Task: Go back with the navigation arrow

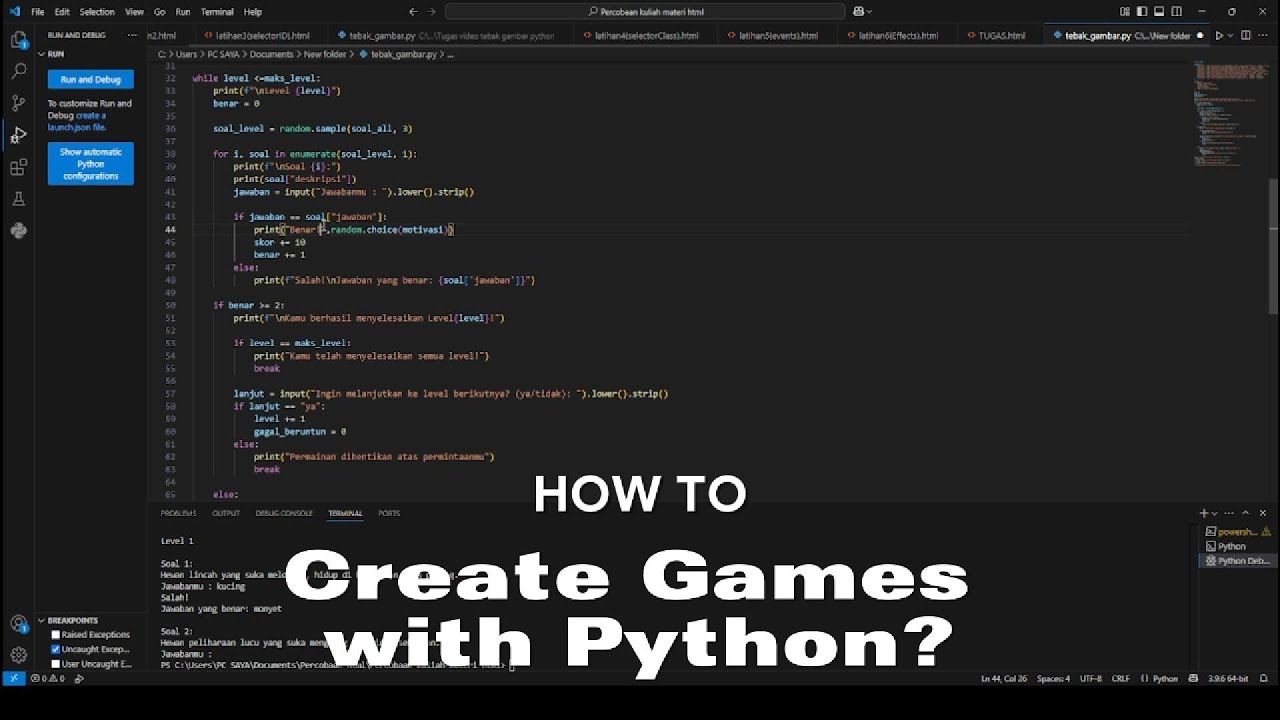Action: point(414,12)
